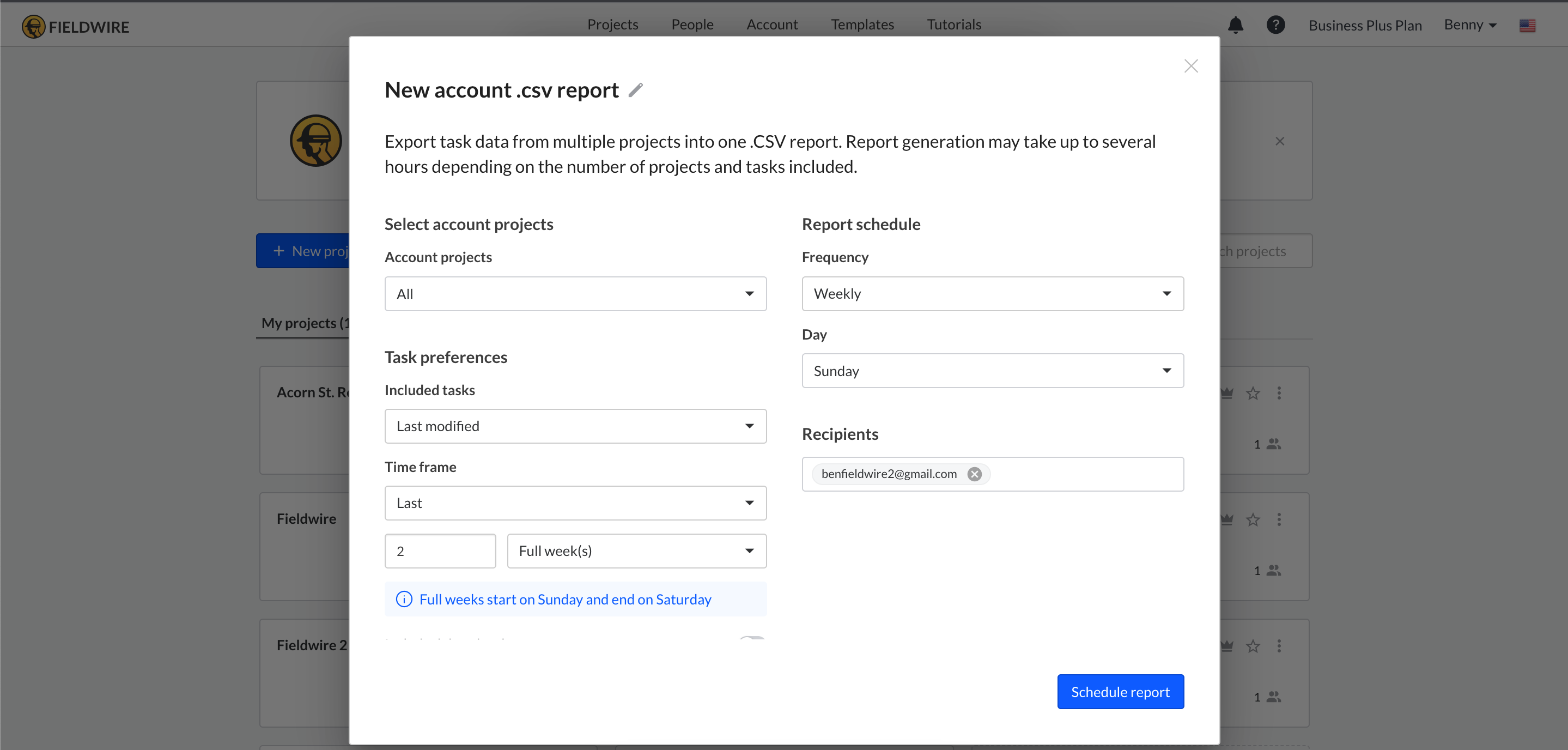This screenshot has width=1568, height=750.
Task: Star the Fieldwire project card
Action: point(1253,519)
